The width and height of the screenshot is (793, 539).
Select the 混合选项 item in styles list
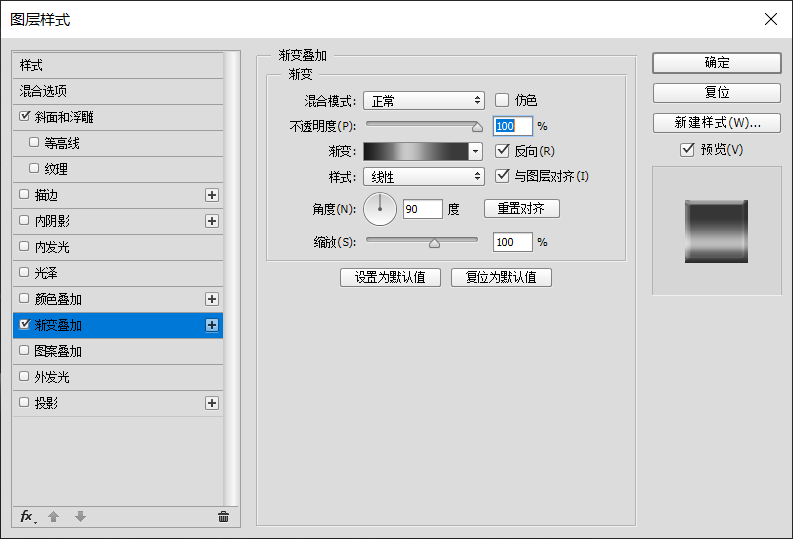[x=118, y=92]
